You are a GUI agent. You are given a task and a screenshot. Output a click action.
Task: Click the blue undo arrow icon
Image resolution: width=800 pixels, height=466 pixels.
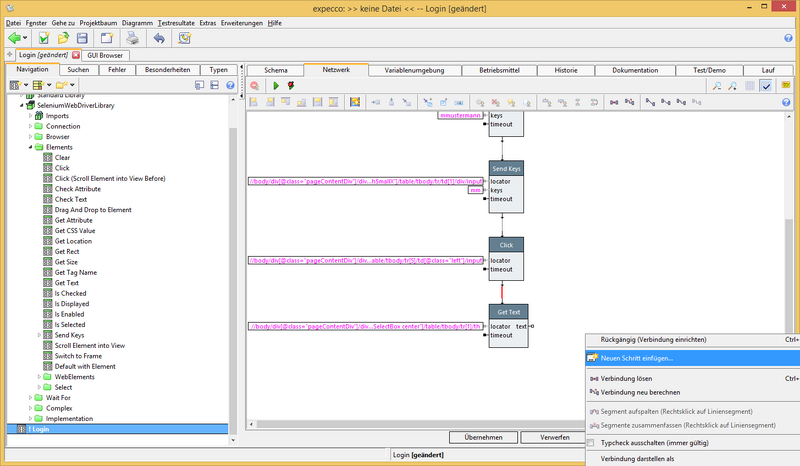(x=158, y=38)
